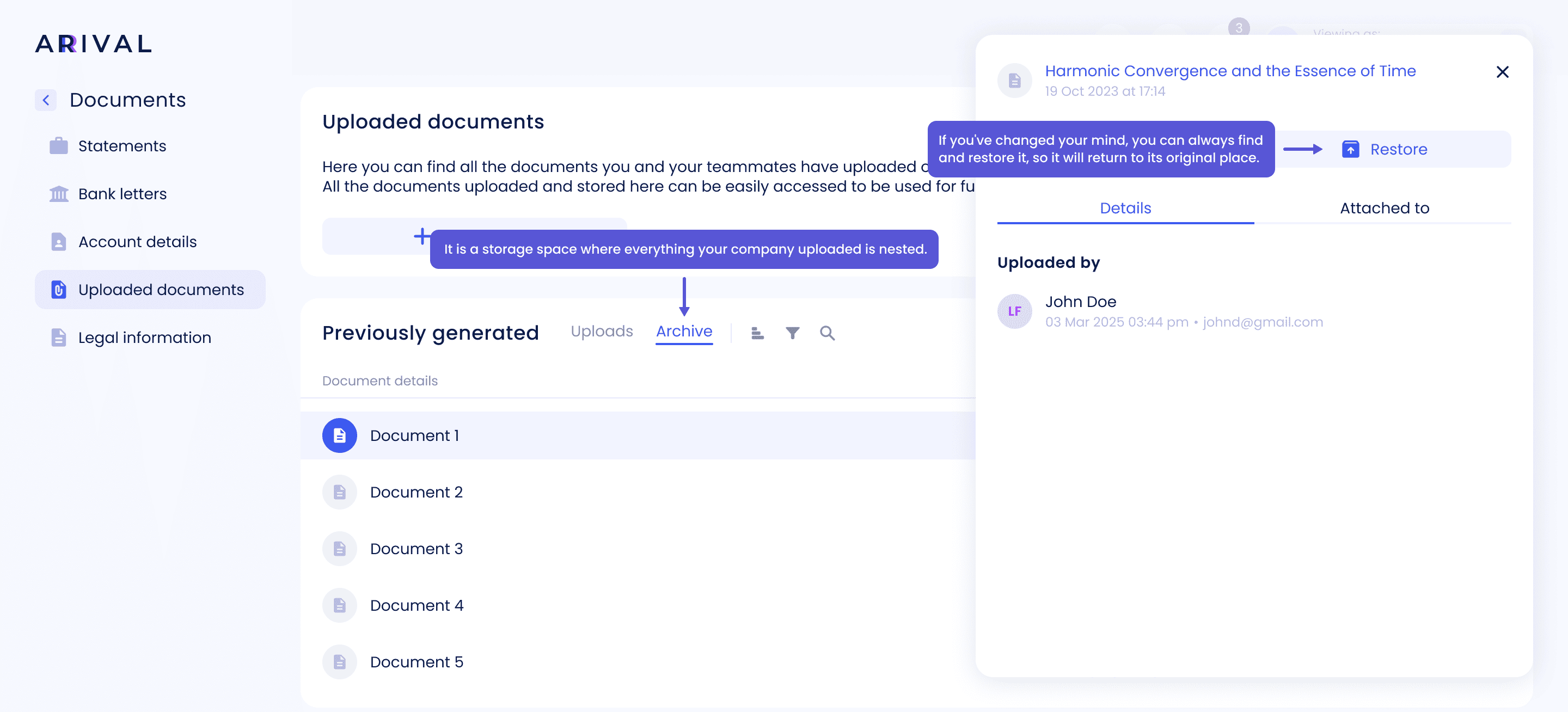Click the Document 3 file icon

(340, 549)
